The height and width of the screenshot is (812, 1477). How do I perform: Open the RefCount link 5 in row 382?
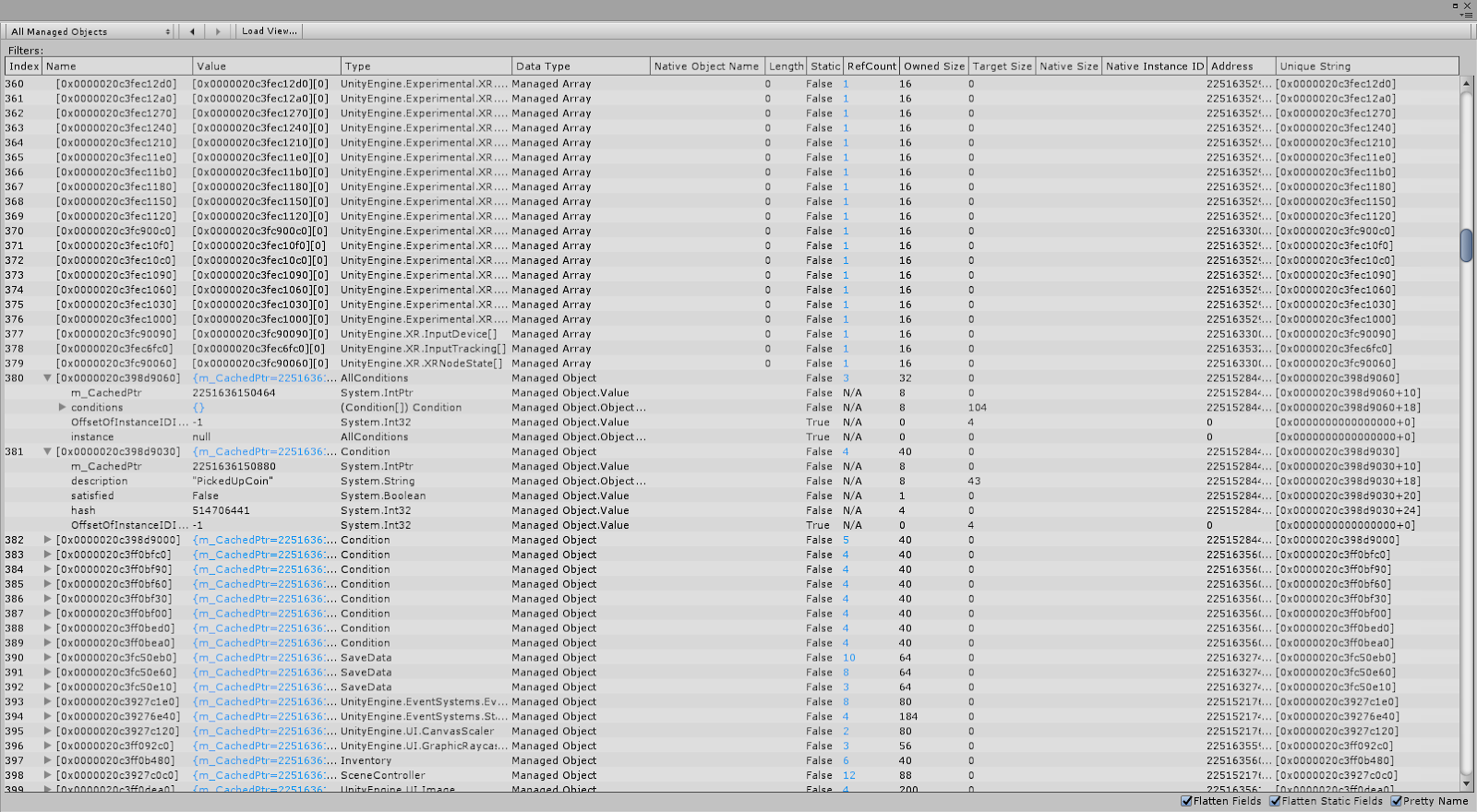tap(846, 540)
